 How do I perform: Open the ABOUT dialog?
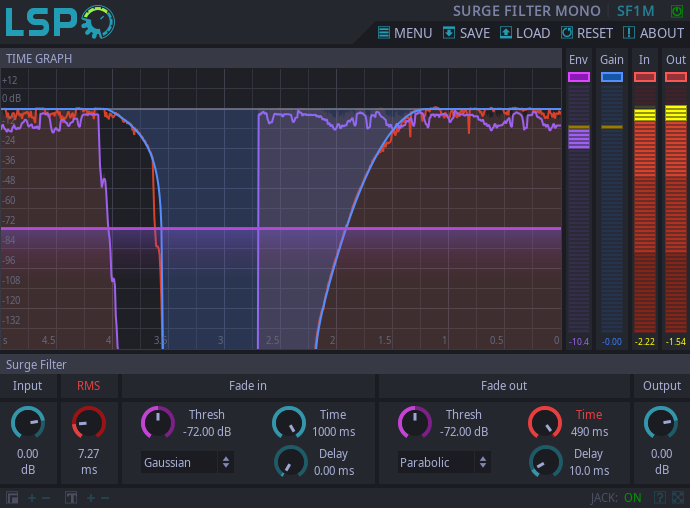[x=653, y=33]
